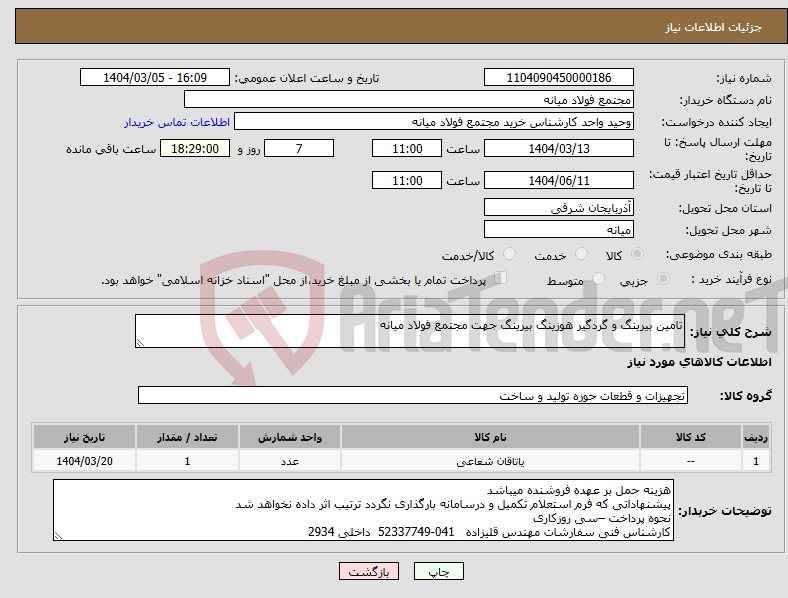Open اطلاعات تماس خریدار link

177,122
